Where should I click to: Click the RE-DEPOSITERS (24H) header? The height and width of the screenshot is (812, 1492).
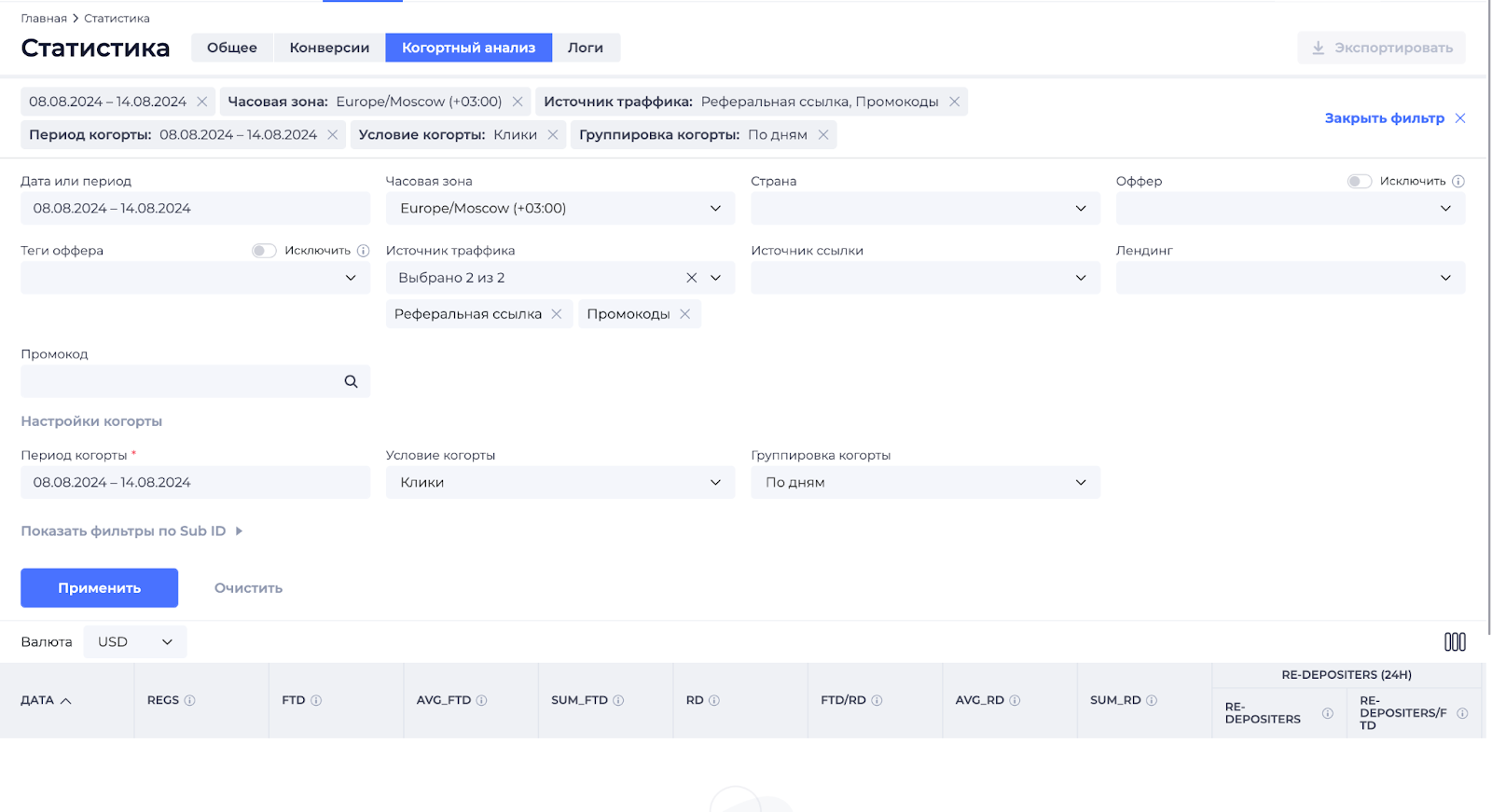(x=1347, y=675)
